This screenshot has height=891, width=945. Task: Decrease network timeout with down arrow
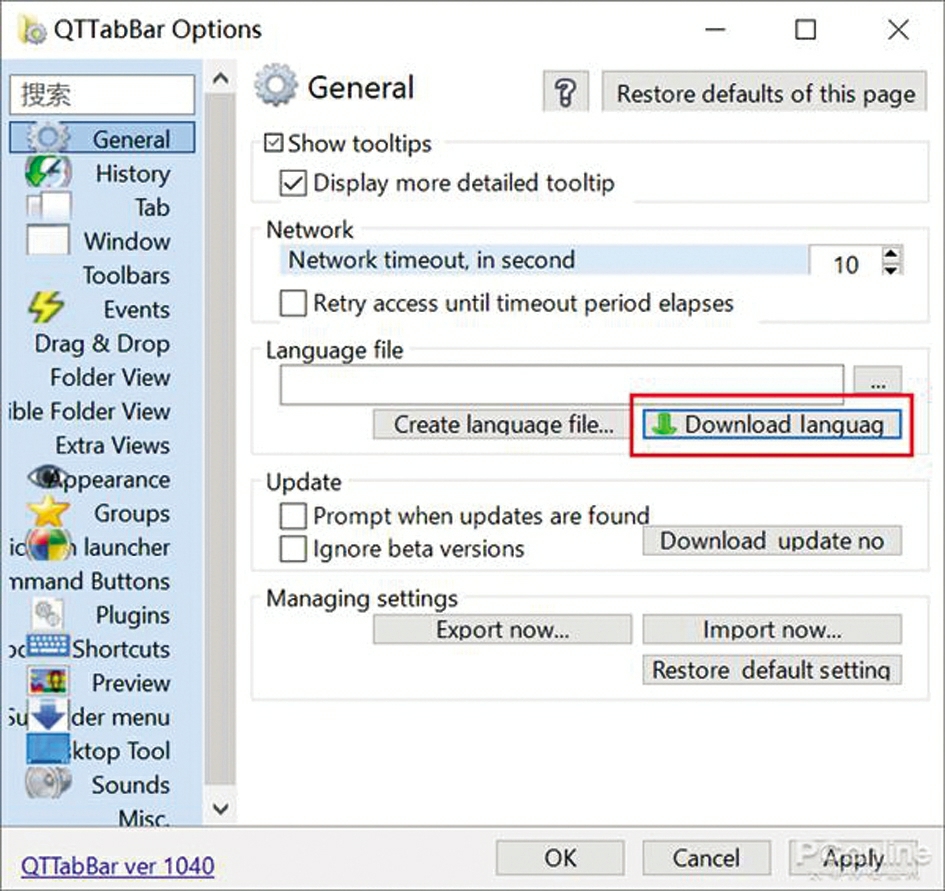click(891, 269)
